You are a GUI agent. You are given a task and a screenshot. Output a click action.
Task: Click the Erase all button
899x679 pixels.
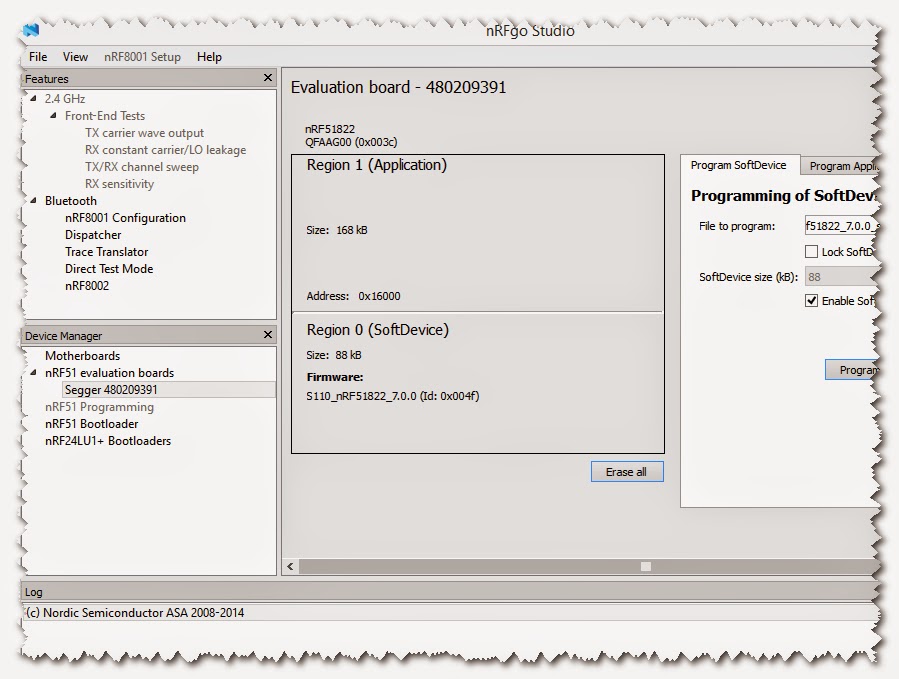[x=627, y=472]
